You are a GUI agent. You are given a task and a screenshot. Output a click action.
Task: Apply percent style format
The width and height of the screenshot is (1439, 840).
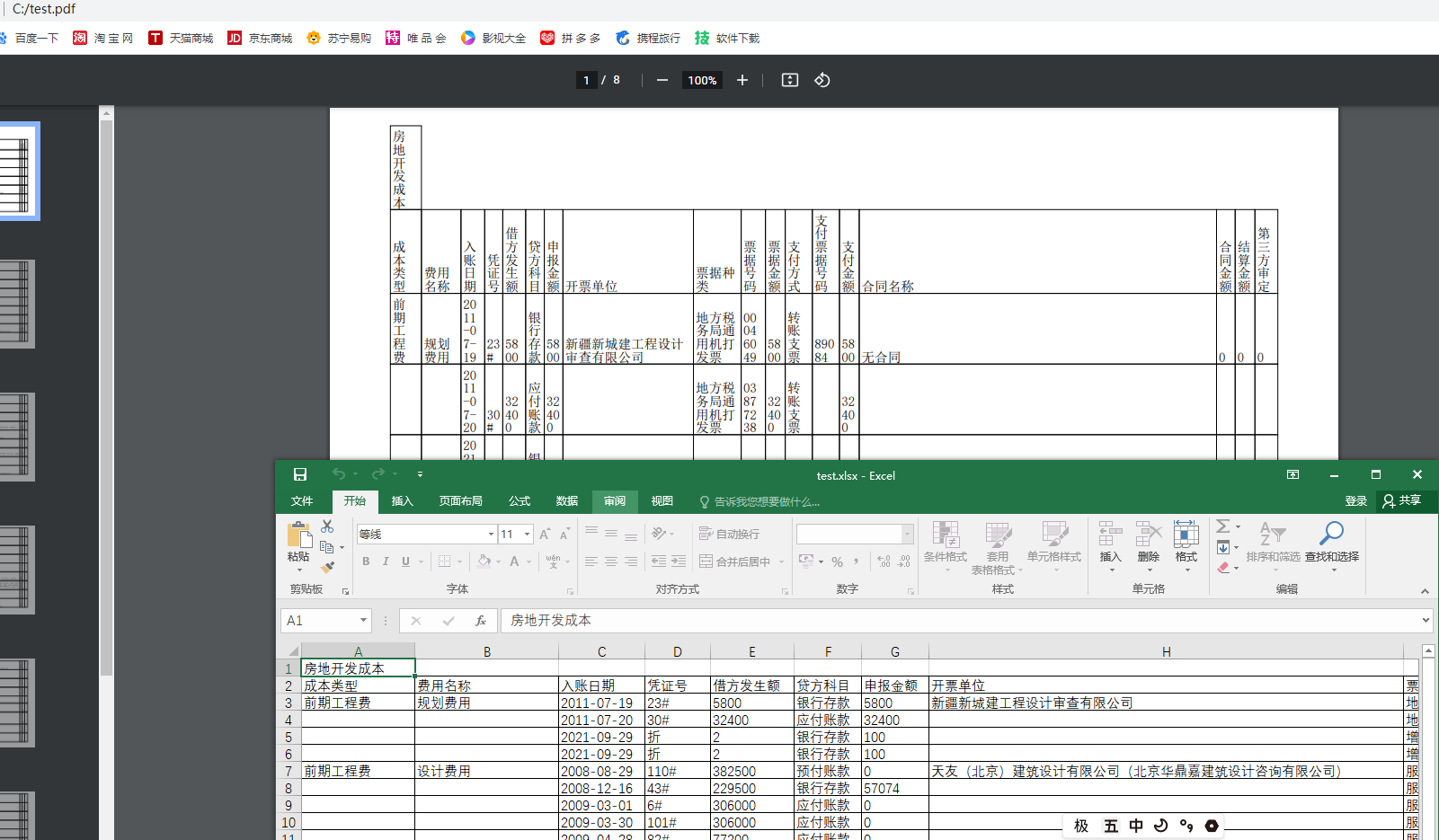[838, 562]
